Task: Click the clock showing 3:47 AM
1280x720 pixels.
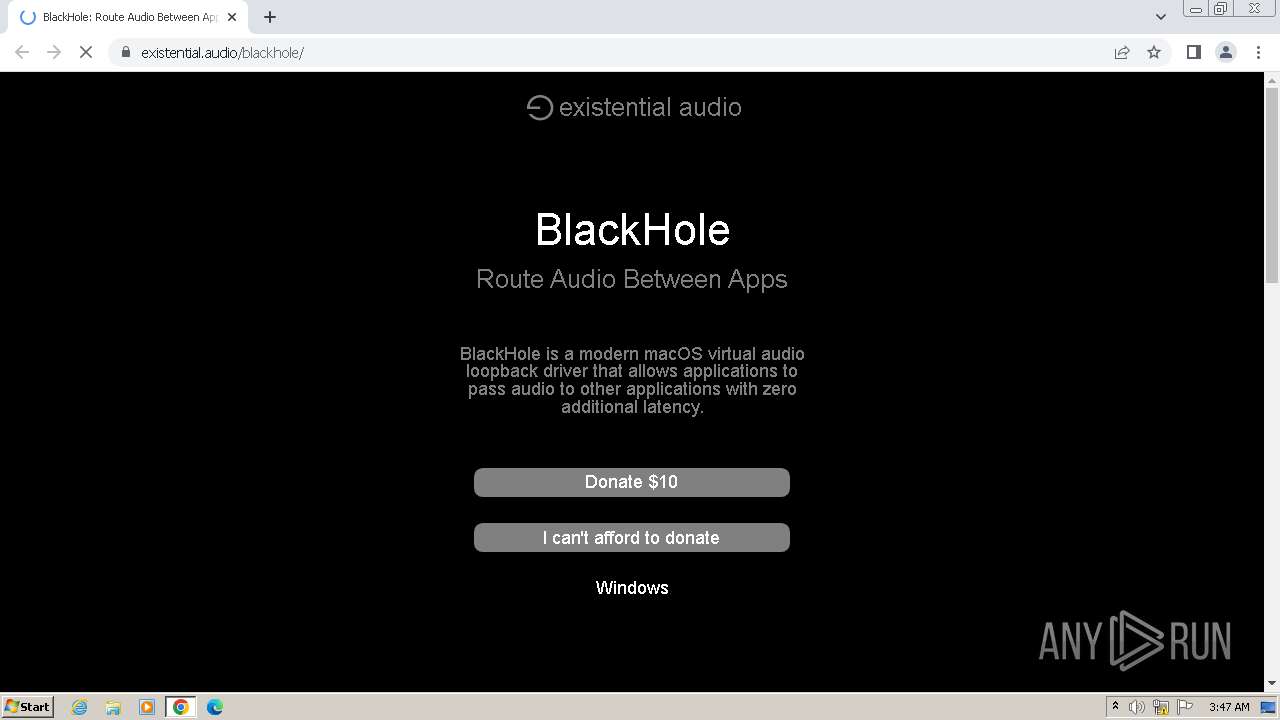Action: 1229,707
